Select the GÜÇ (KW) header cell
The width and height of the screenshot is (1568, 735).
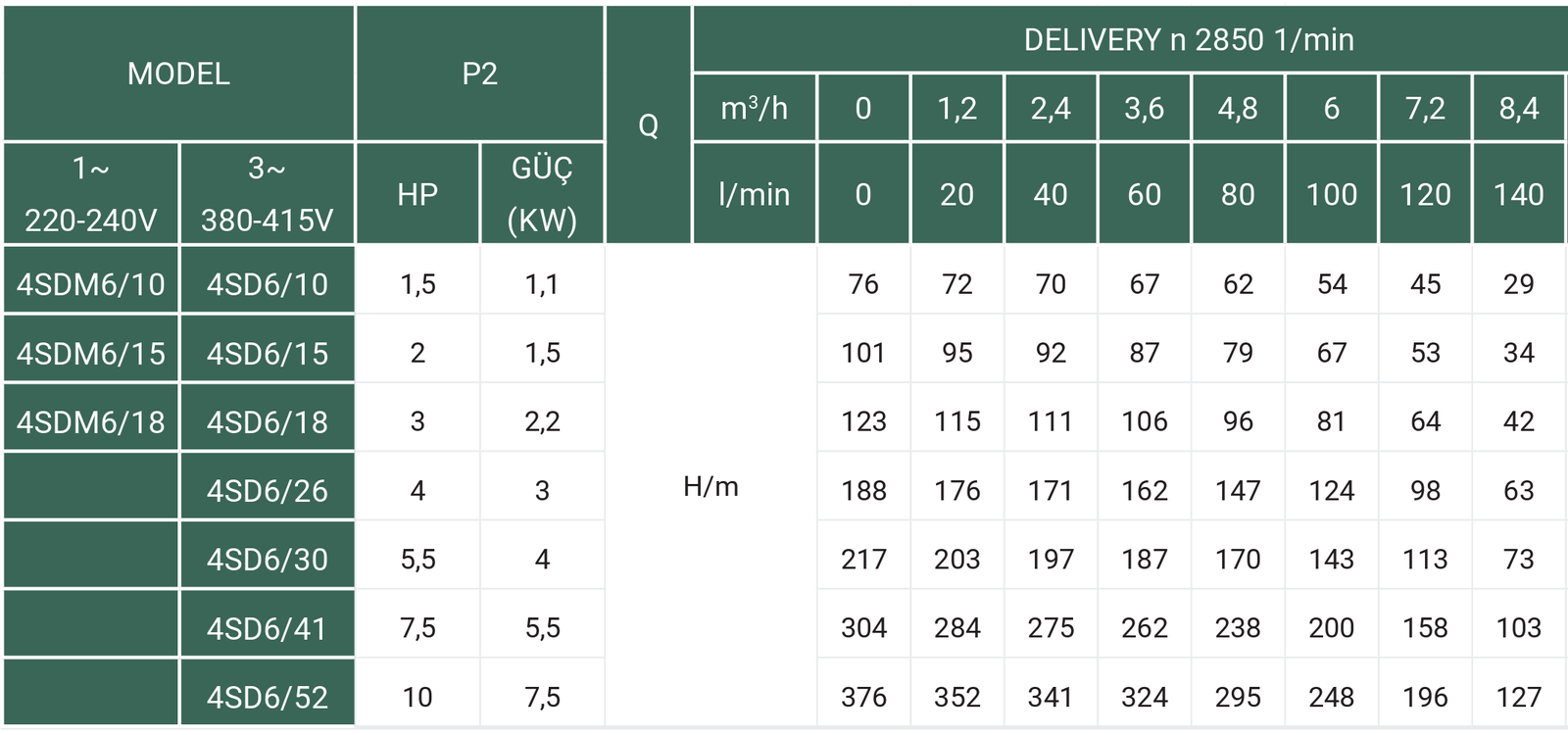[542, 193]
